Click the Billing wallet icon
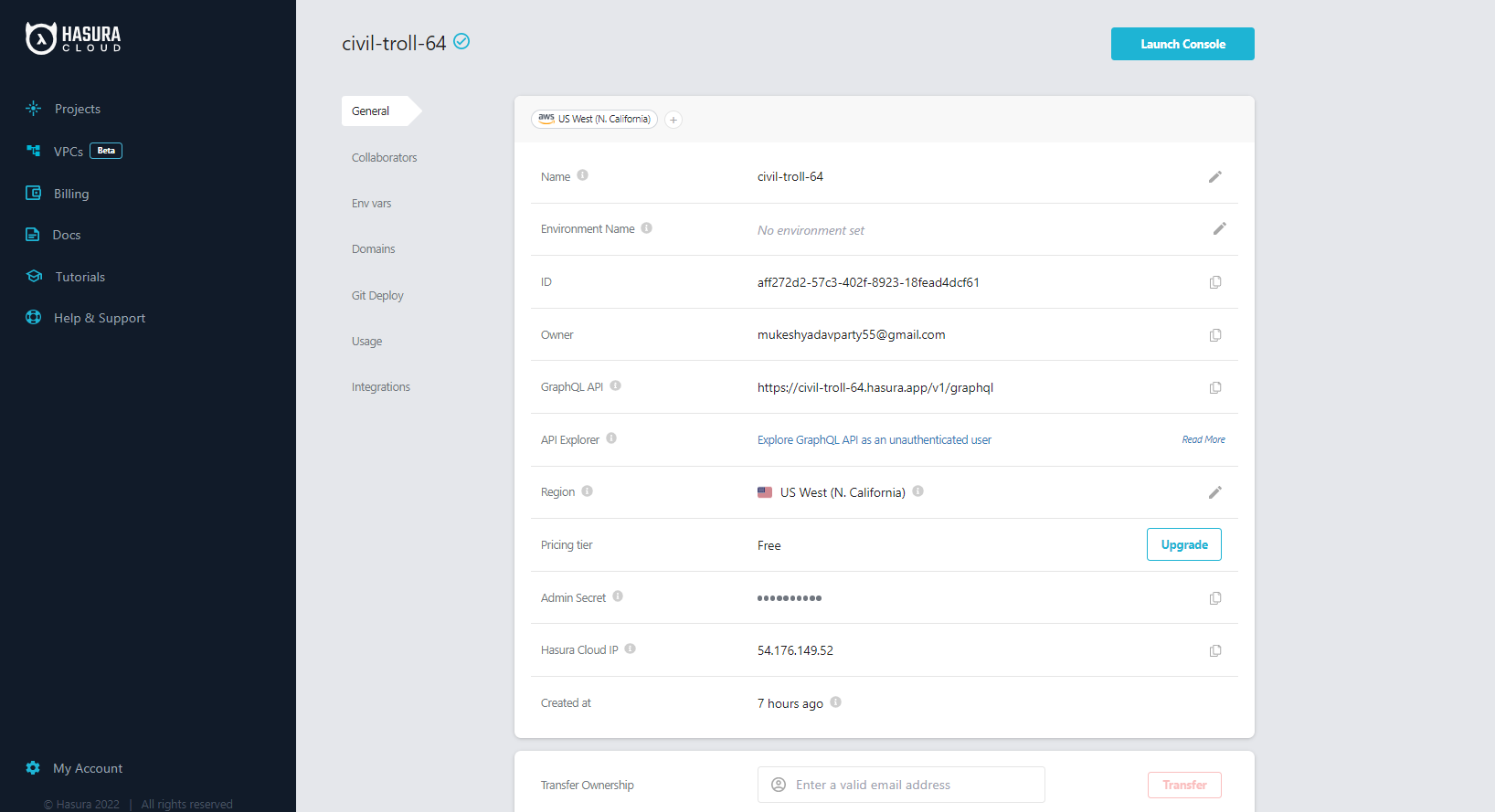Viewport: 1495px width, 812px height. tap(34, 193)
